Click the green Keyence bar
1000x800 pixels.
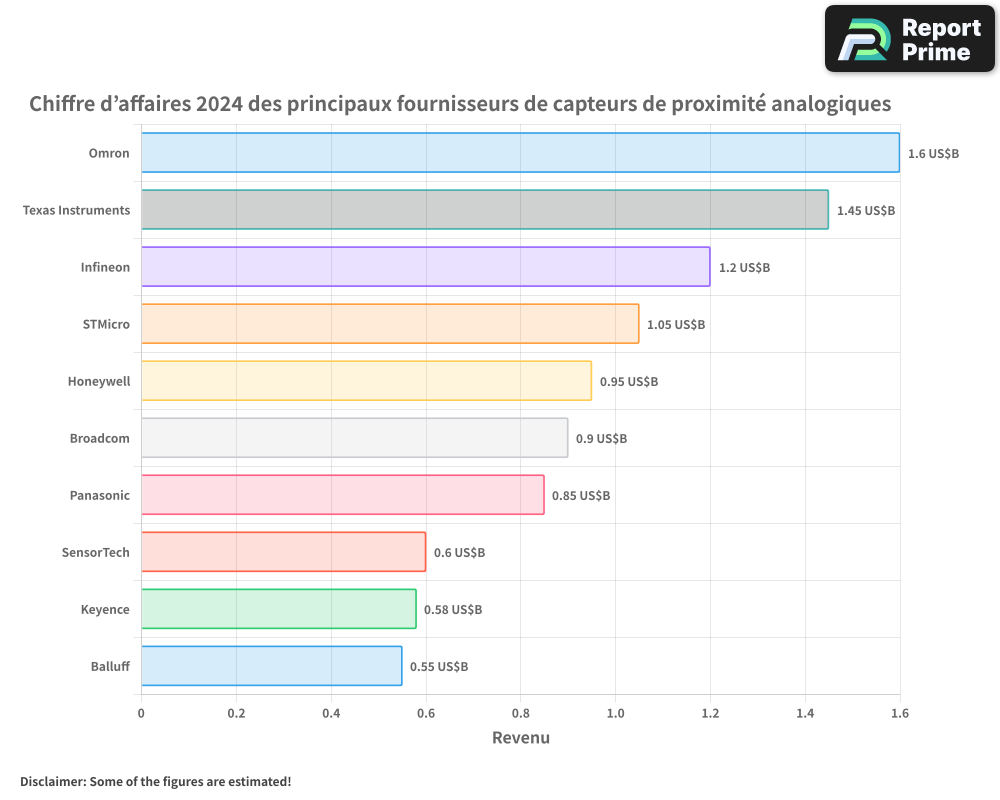pyautogui.click(x=278, y=609)
